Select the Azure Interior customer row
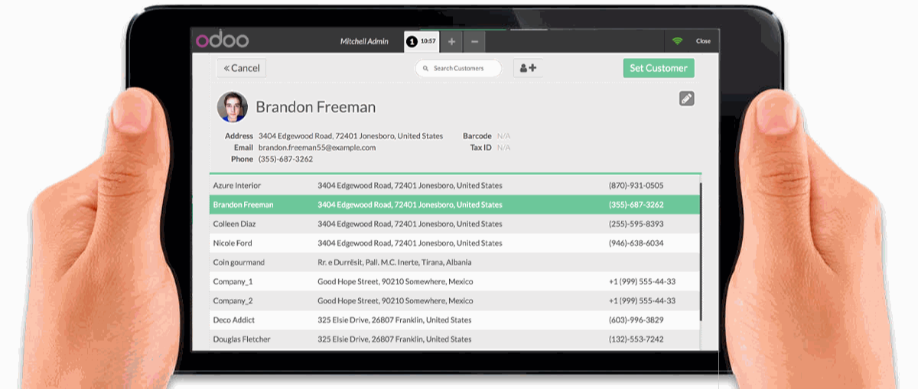This screenshot has width=918, height=389. (455, 185)
